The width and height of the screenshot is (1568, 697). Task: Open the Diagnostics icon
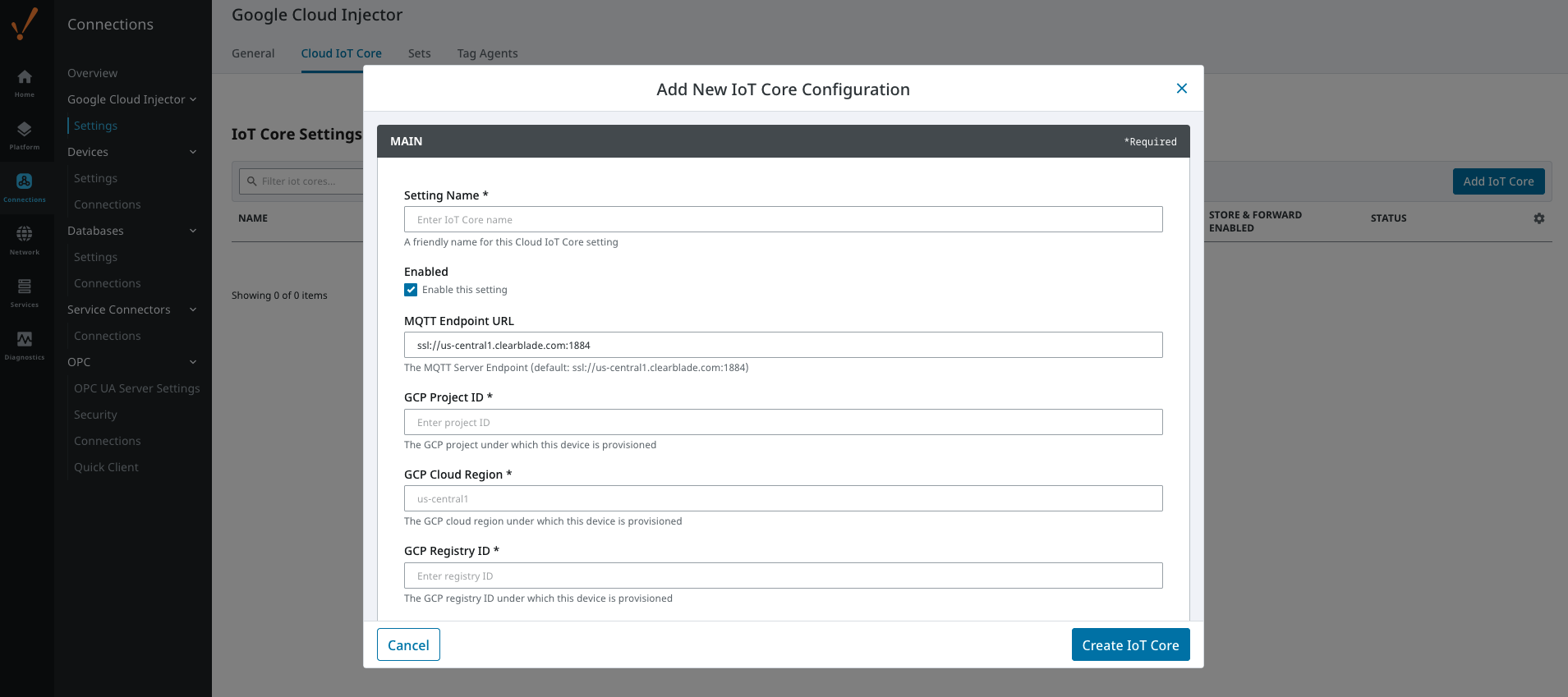pyautogui.click(x=25, y=340)
